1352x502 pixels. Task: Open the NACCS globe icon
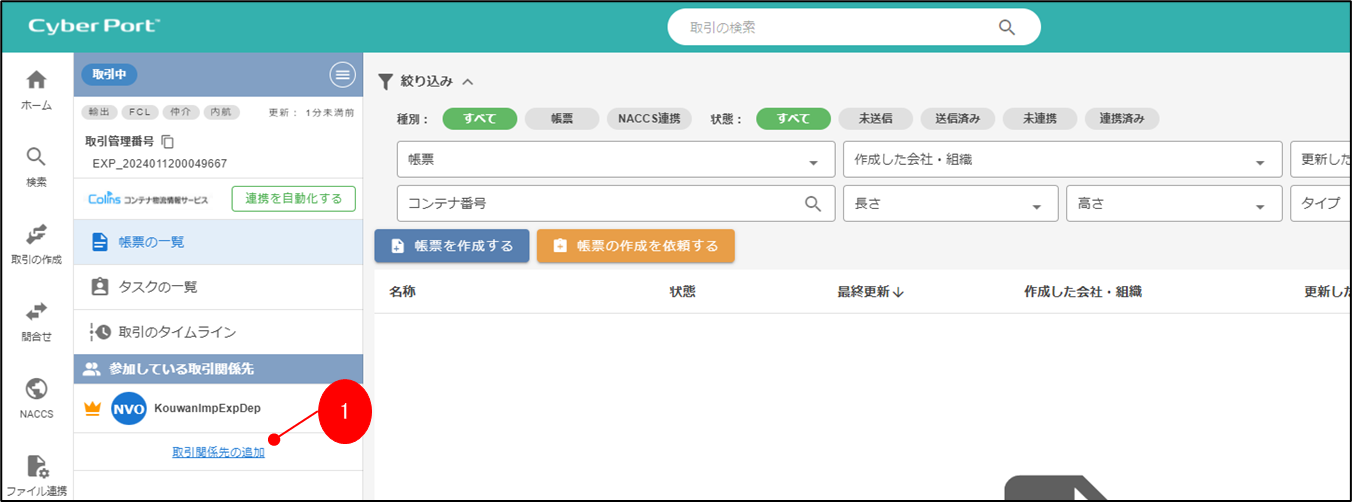coord(36,389)
